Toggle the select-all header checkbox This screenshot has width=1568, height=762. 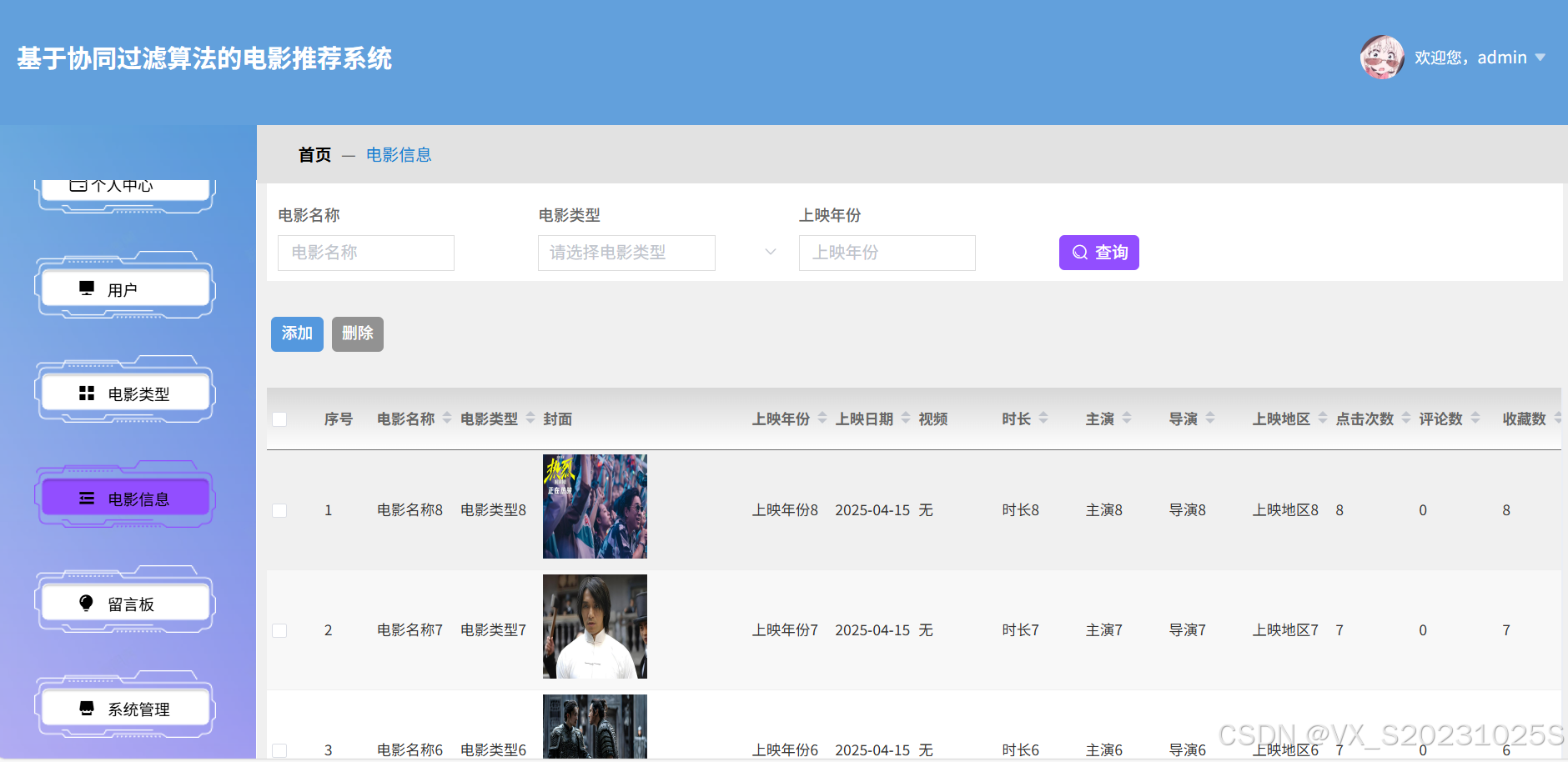(279, 419)
